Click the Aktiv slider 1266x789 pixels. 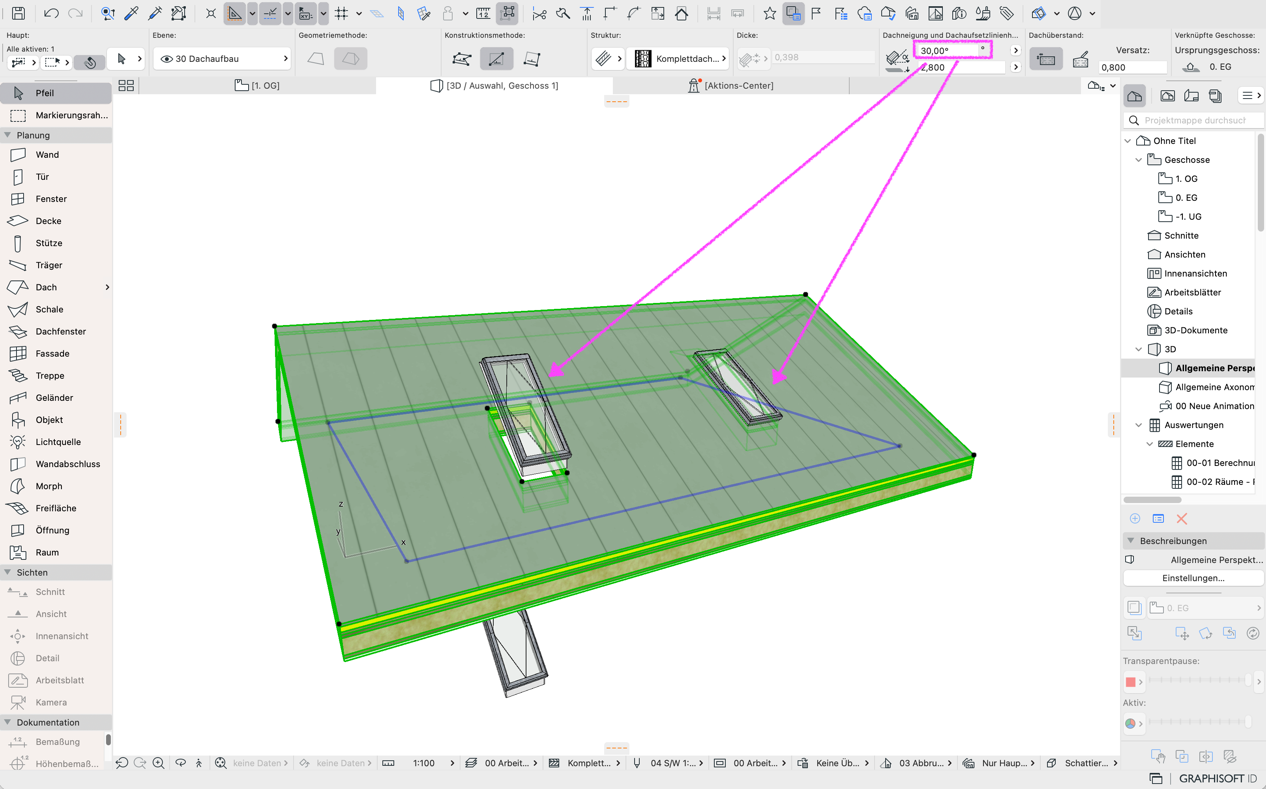click(1199, 722)
